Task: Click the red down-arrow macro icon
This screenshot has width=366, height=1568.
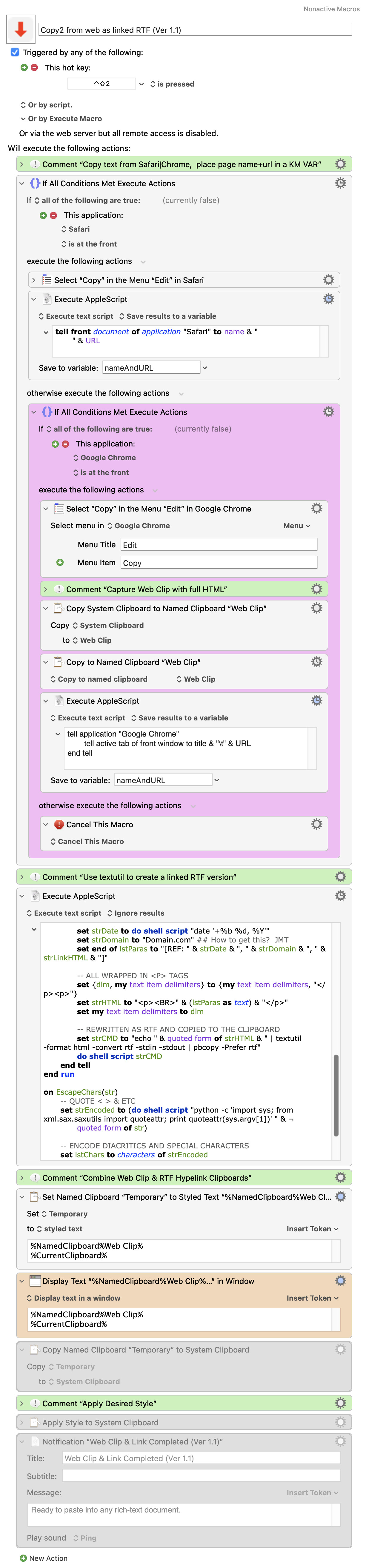Action: click(x=21, y=29)
